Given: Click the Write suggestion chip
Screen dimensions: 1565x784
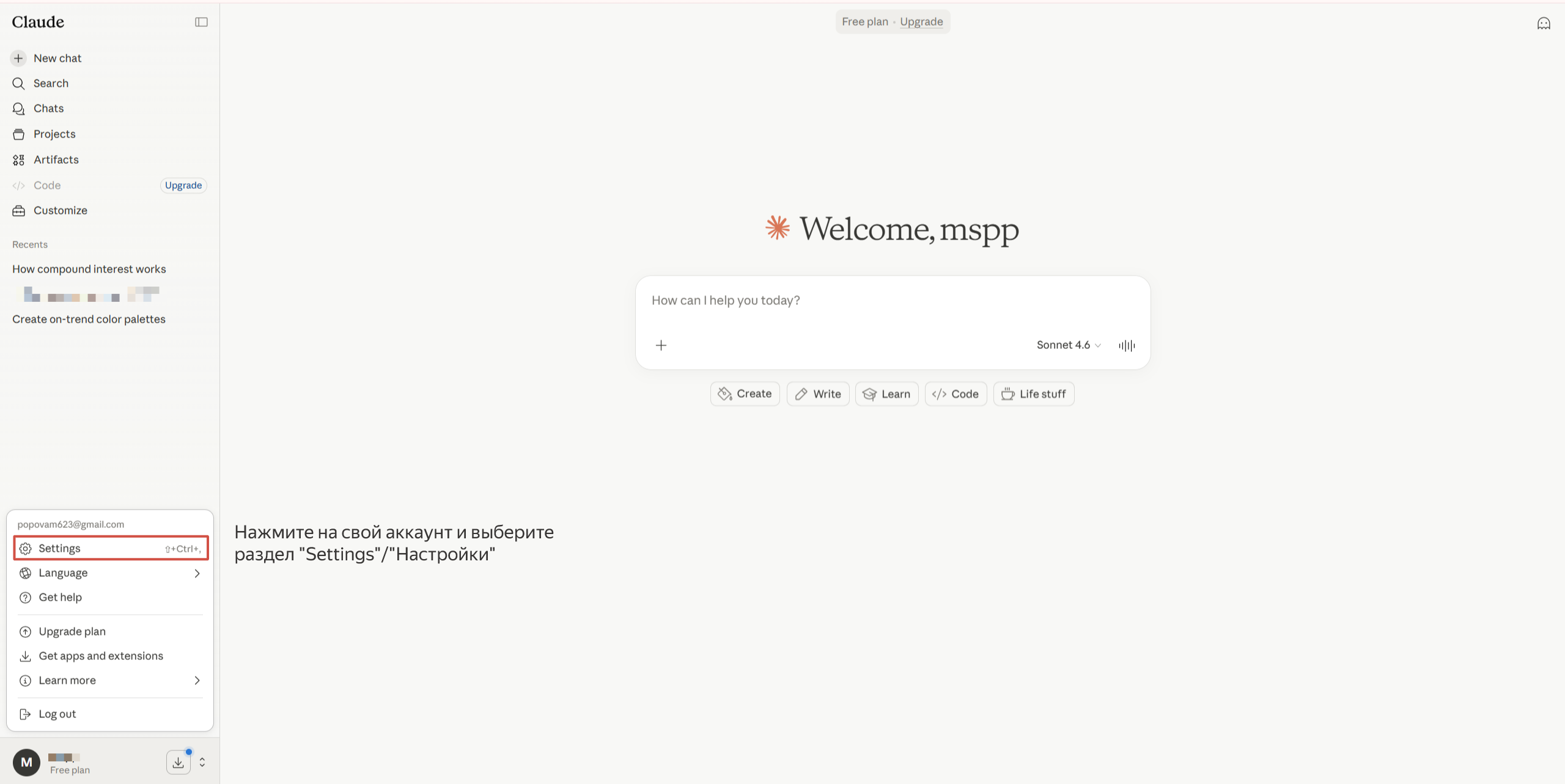Looking at the screenshot, I should [818, 394].
